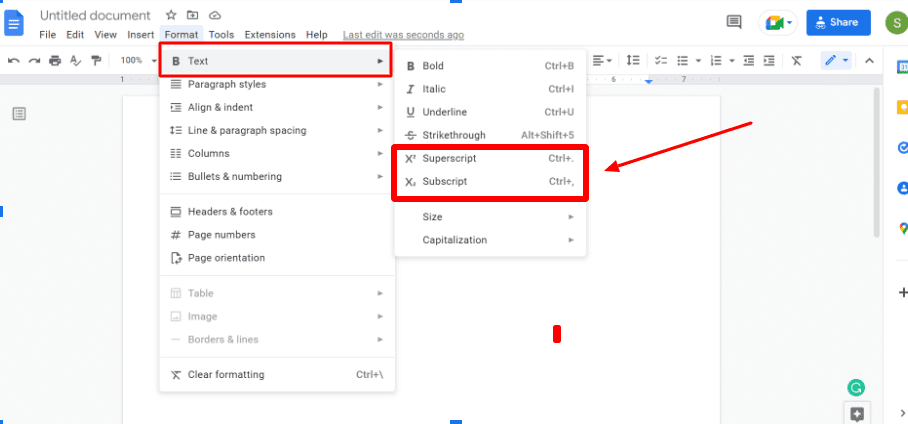Apply Strikethrough from the Text submenu
Image resolution: width=908 pixels, height=424 pixels.
(490, 135)
